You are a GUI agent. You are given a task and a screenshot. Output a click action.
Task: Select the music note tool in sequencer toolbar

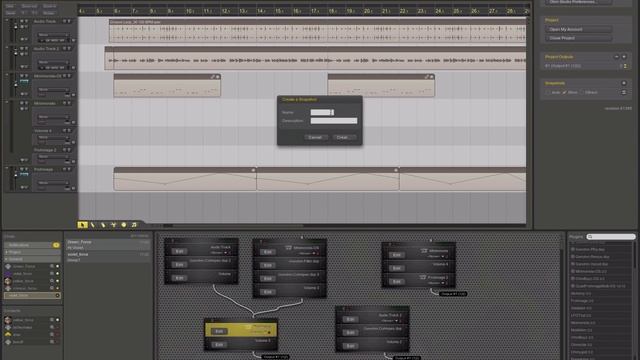[x=134, y=225]
